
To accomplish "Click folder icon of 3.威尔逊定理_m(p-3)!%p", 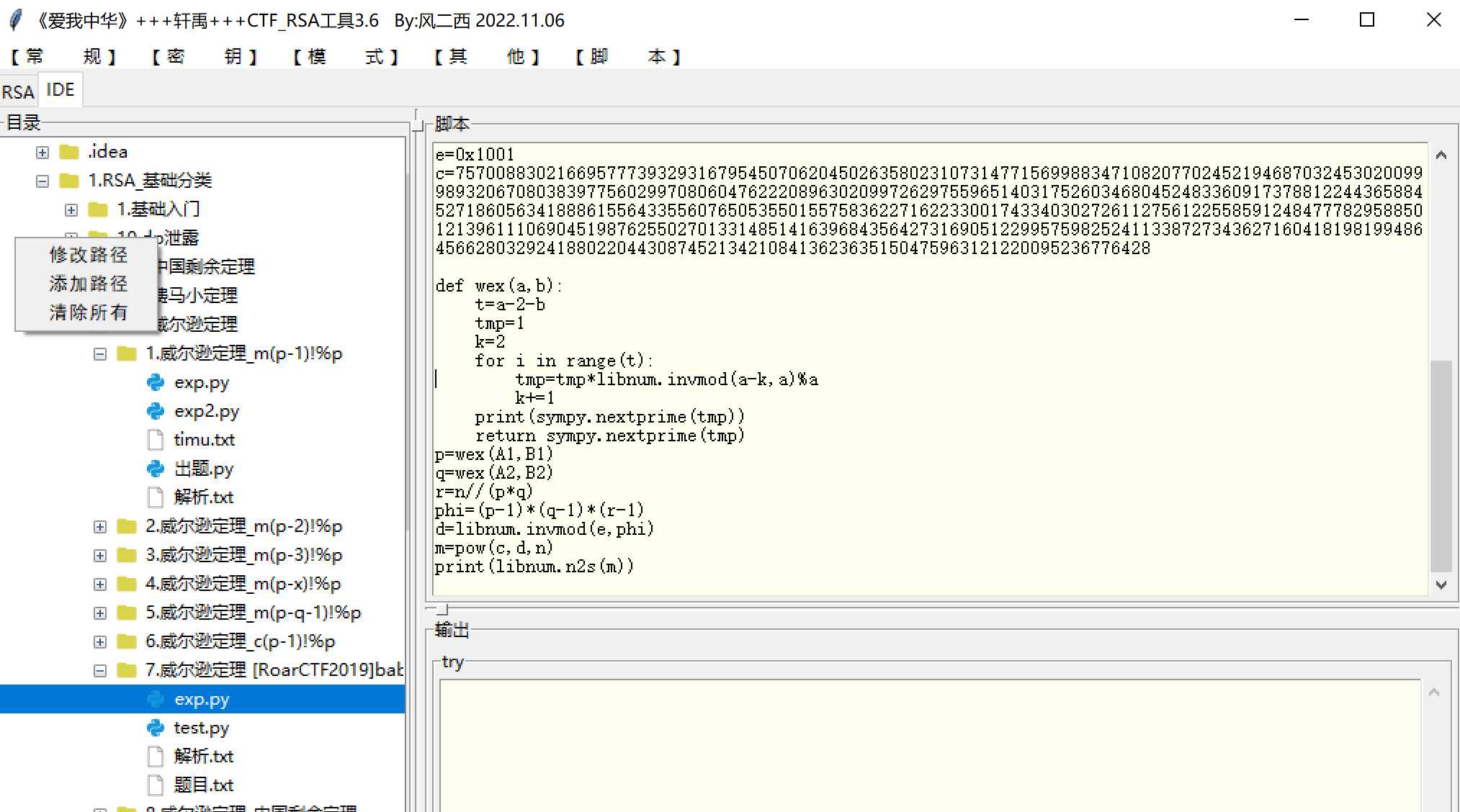I will [x=127, y=555].
